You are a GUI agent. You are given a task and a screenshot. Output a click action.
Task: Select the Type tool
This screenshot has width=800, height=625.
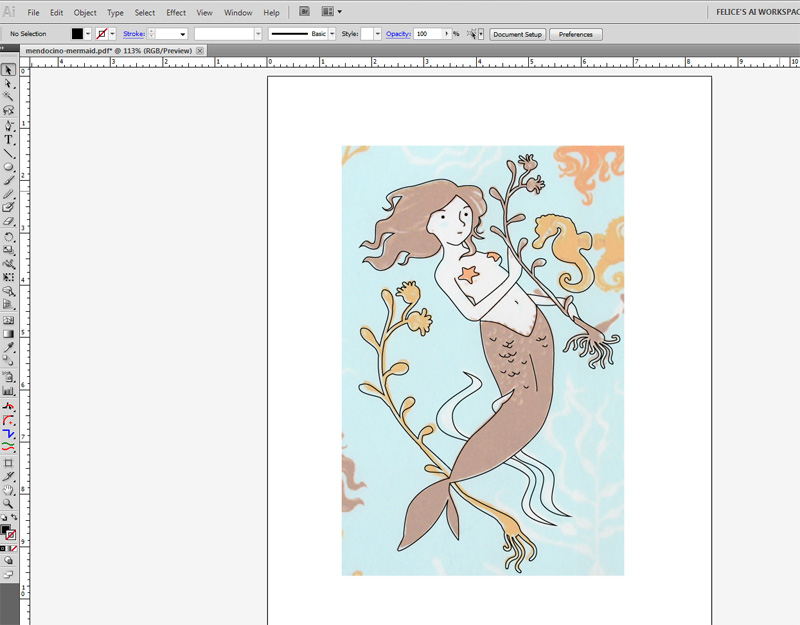(9, 139)
